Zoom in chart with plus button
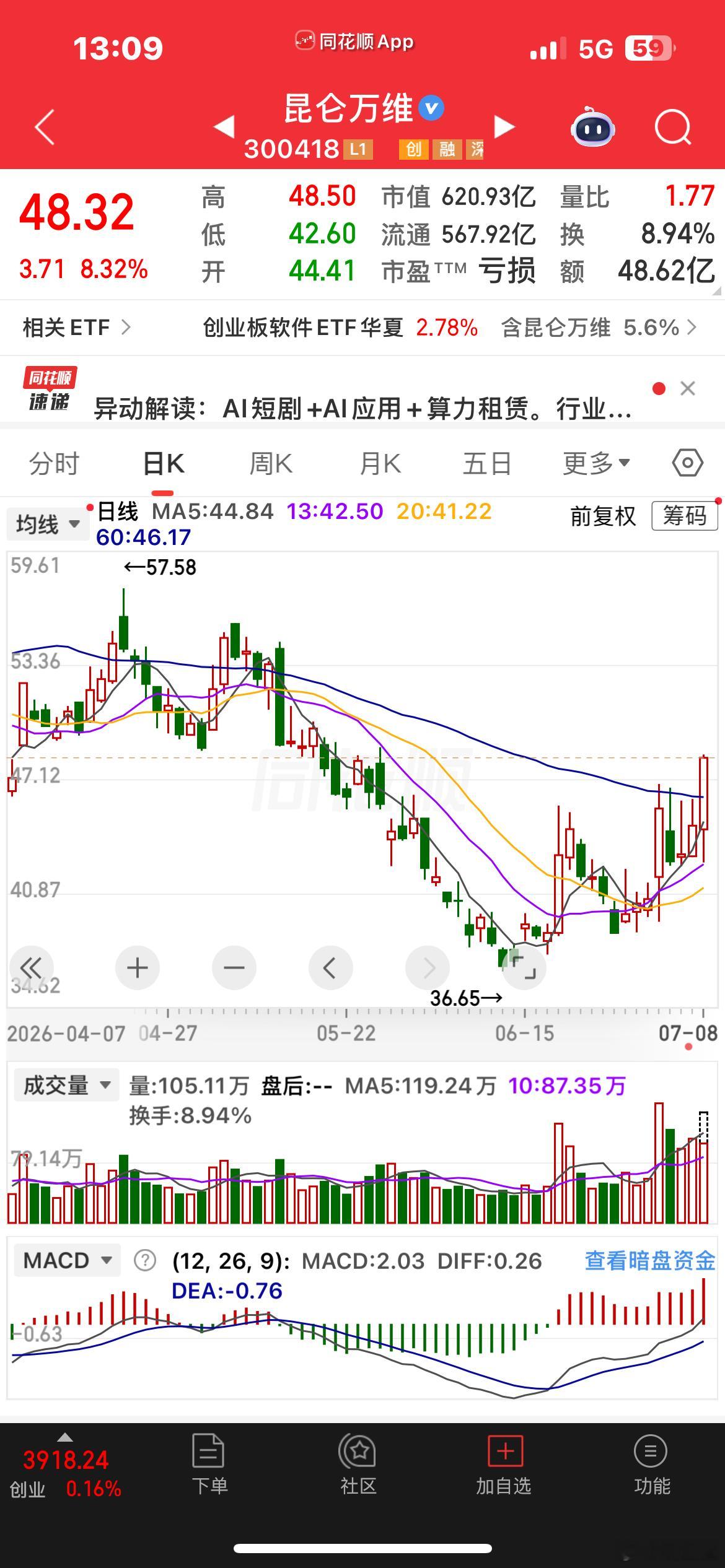 click(137, 967)
